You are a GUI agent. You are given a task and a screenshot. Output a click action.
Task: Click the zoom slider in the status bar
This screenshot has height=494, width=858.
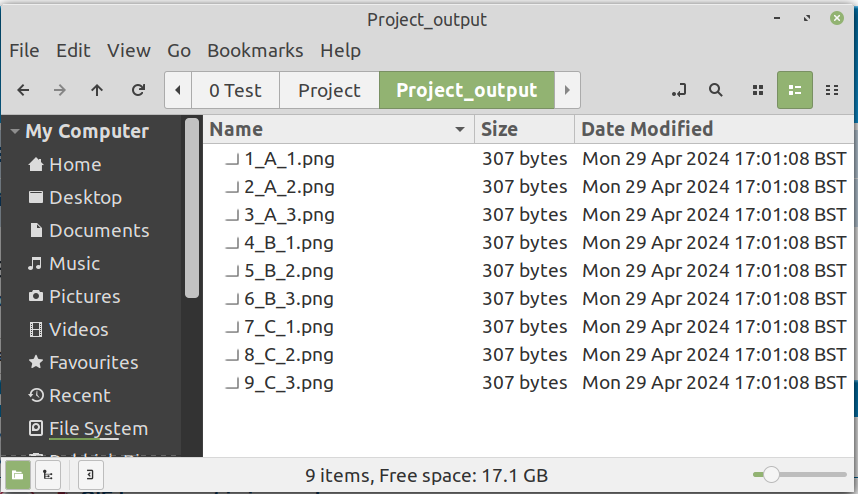(x=771, y=476)
